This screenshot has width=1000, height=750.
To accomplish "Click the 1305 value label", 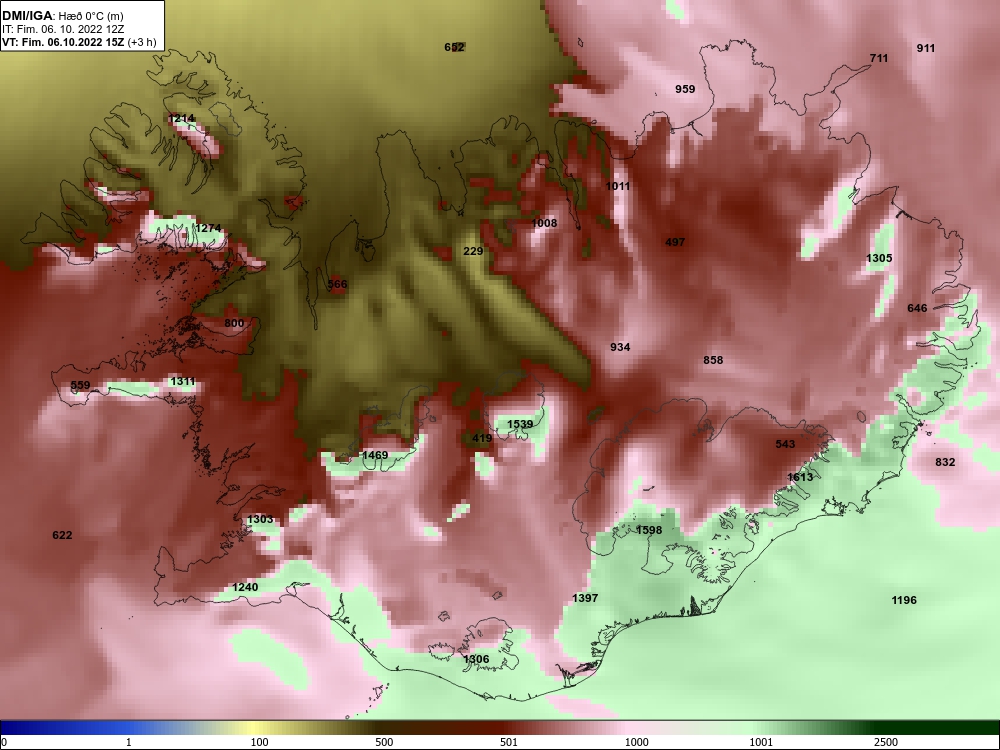I will point(879,258).
